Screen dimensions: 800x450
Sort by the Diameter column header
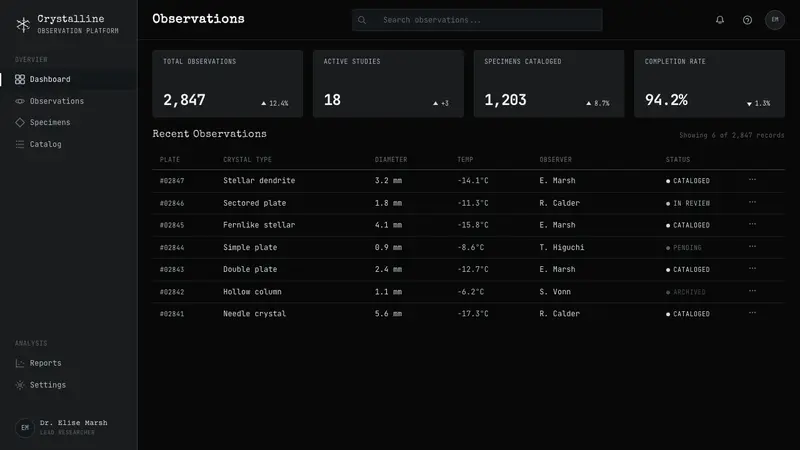point(391,160)
